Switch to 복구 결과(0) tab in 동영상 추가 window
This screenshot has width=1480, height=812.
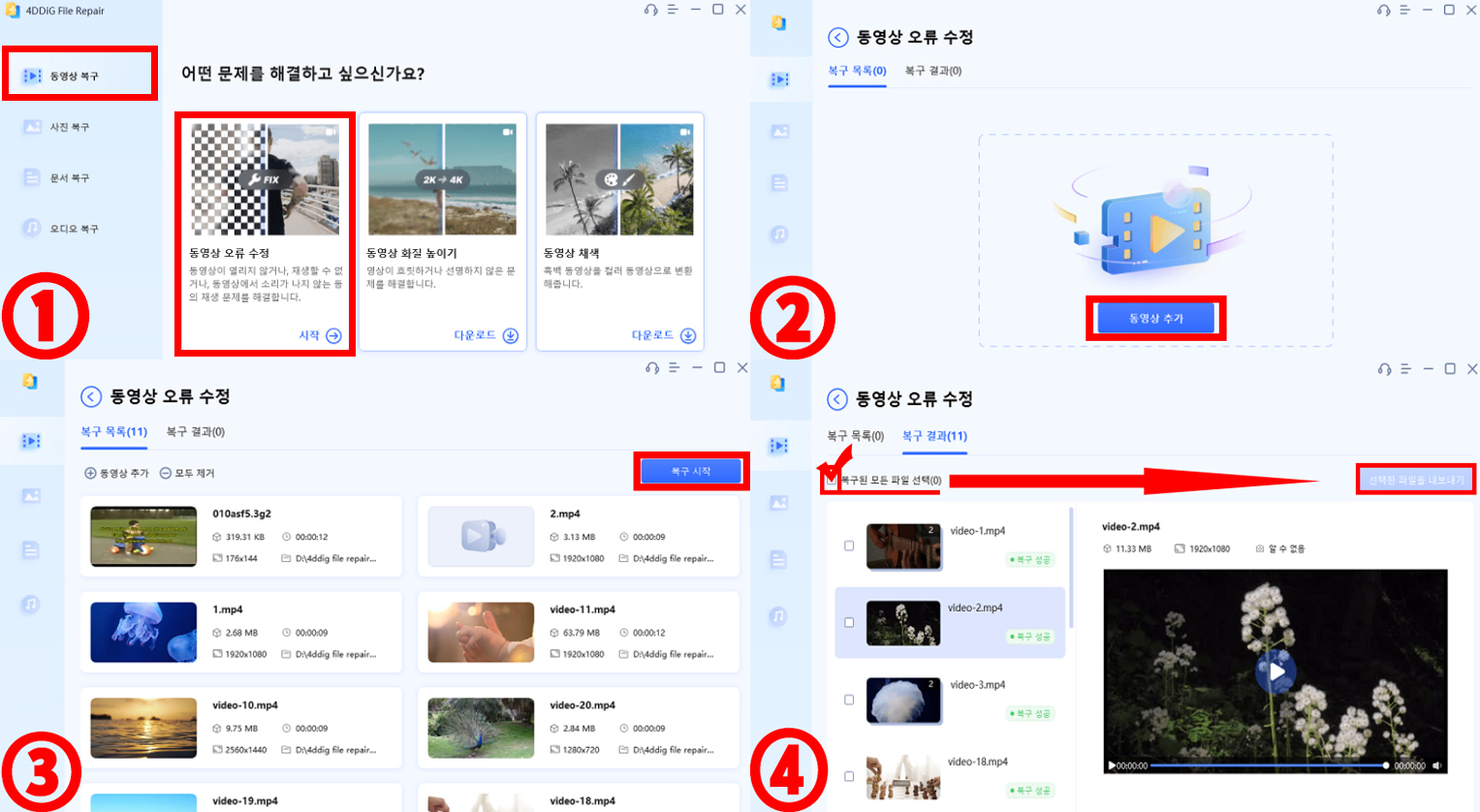click(933, 71)
